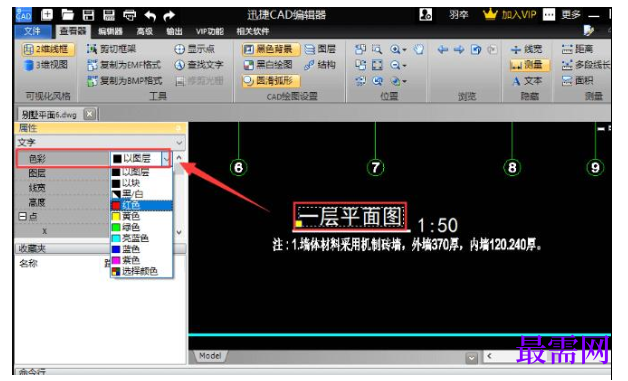Open 选择颜色 custom color option

[142, 271]
